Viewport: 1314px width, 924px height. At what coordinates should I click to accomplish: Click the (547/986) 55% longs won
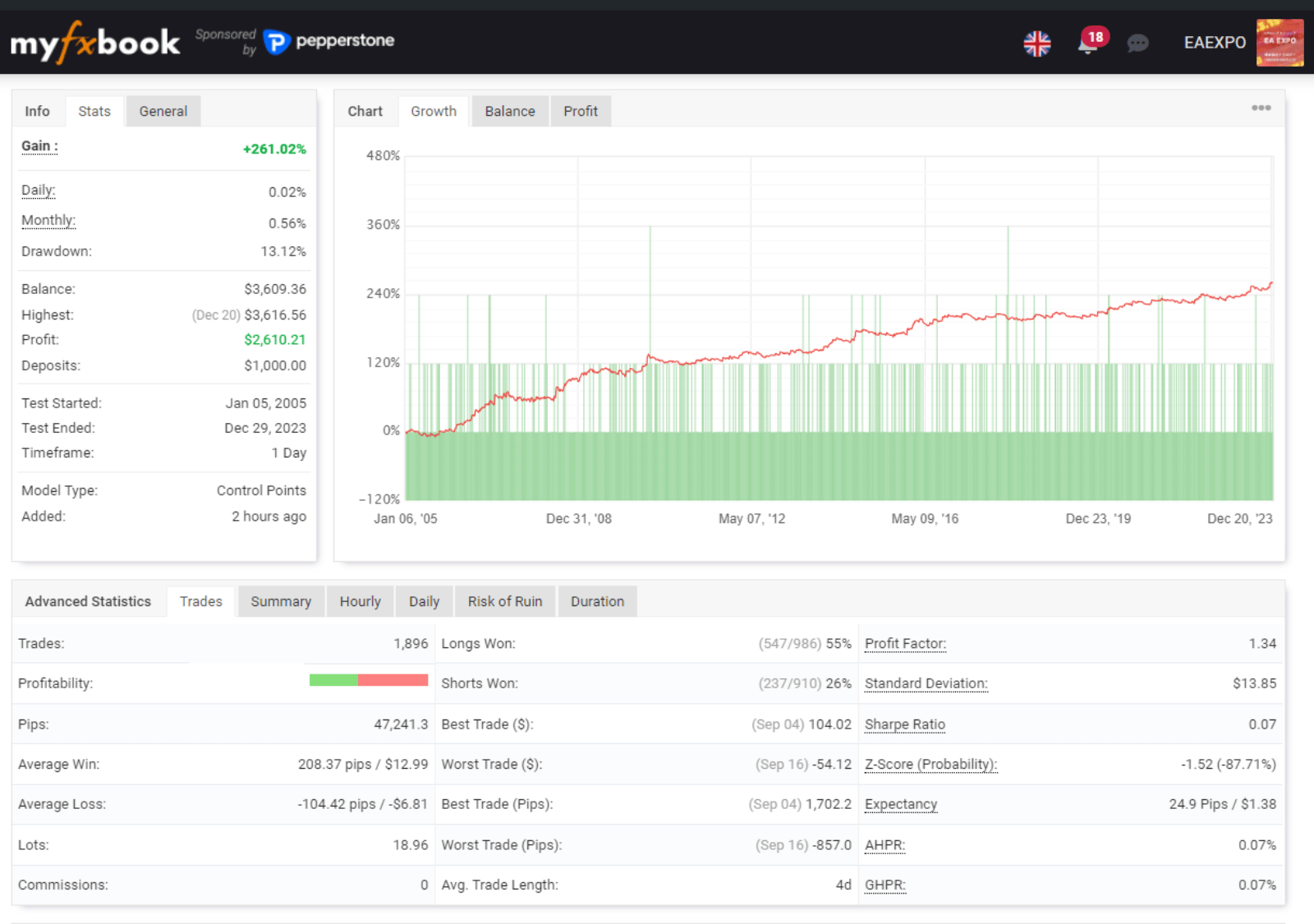(805, 644)
